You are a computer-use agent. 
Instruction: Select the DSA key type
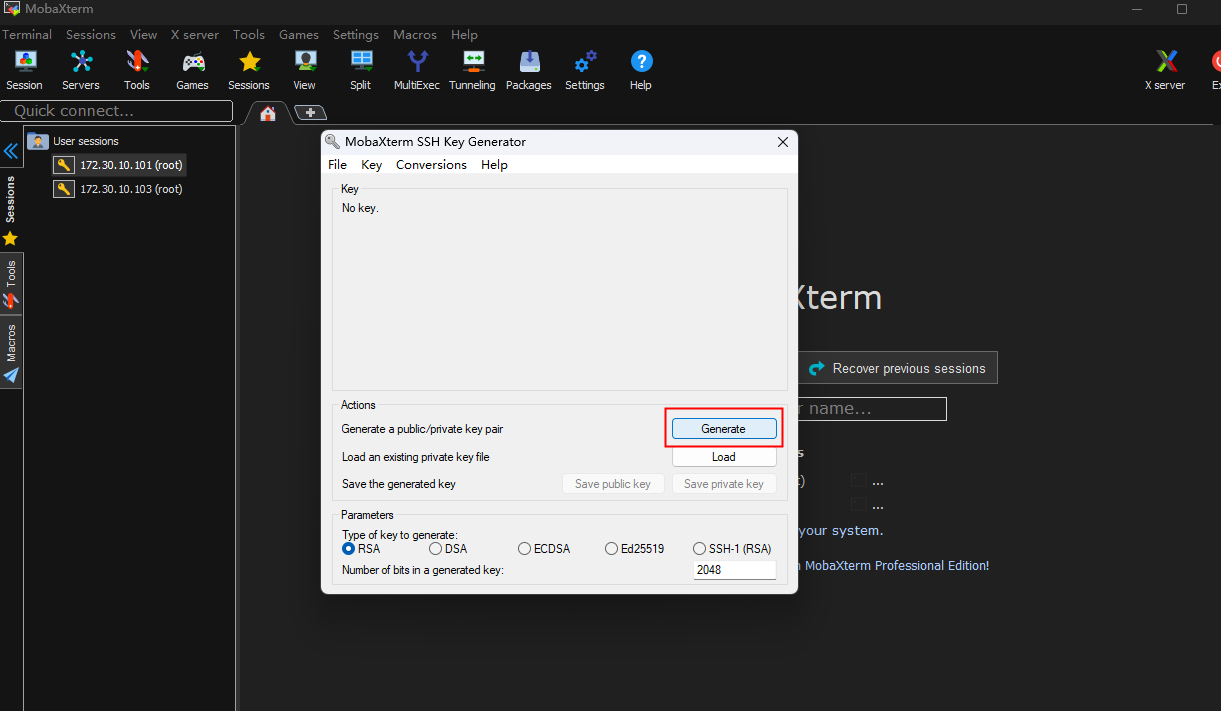point(448,549)
